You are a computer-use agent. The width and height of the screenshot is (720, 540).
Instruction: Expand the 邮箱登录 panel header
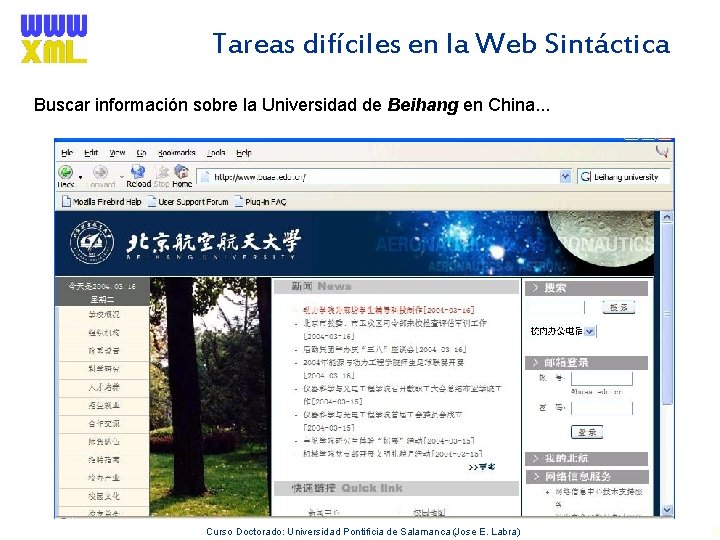point(586,363)
